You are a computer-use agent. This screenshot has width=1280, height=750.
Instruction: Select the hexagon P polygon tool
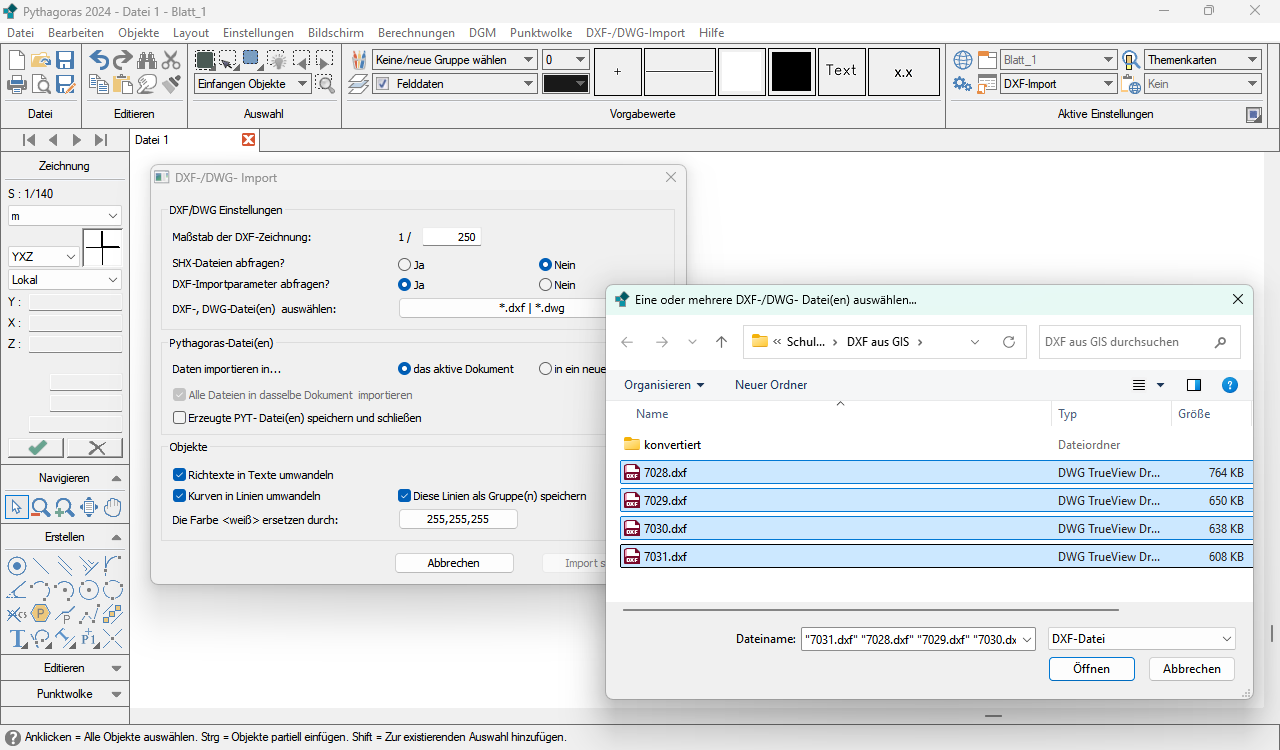(x=41, y=614)
